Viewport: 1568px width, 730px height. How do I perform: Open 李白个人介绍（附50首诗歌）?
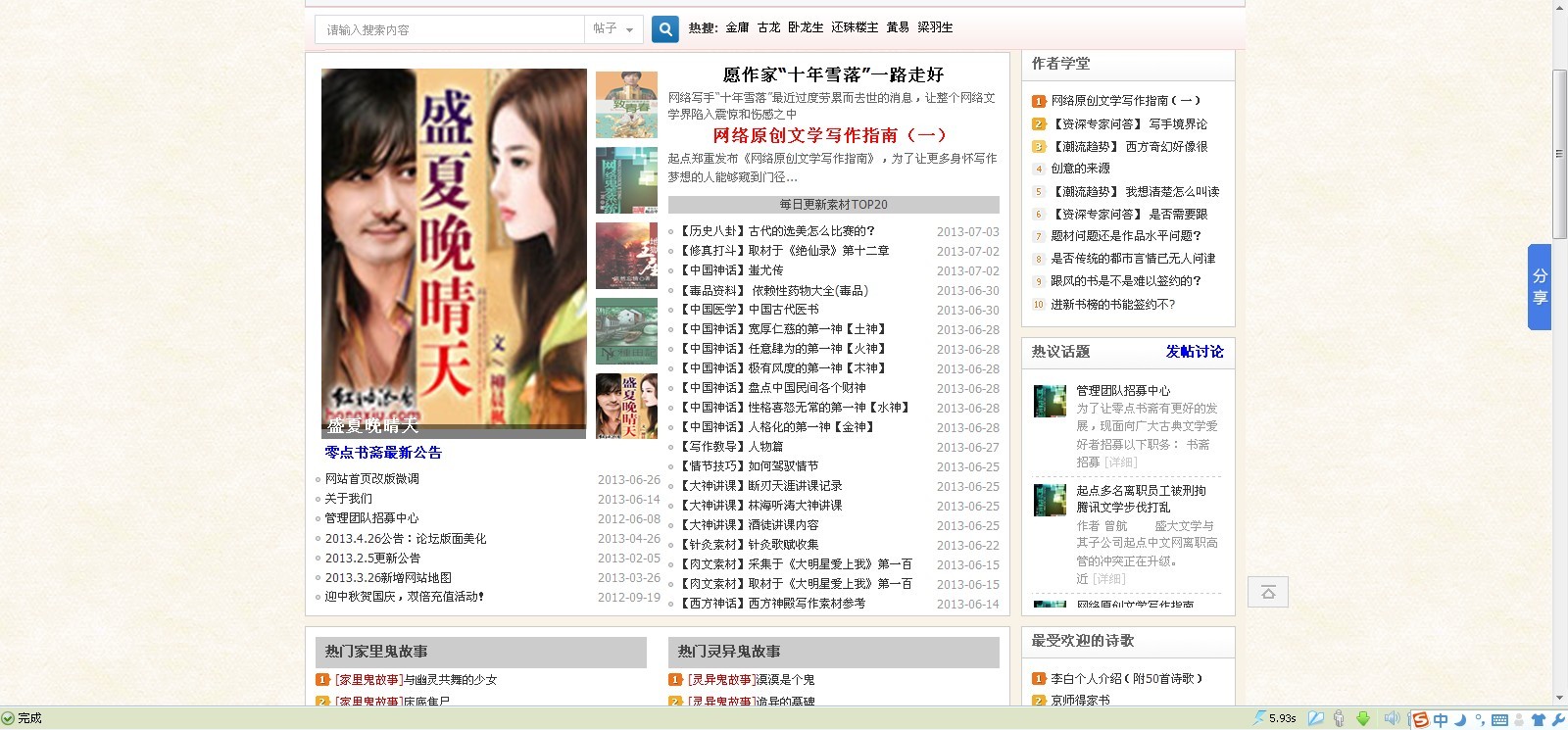tap(1127, 678)
